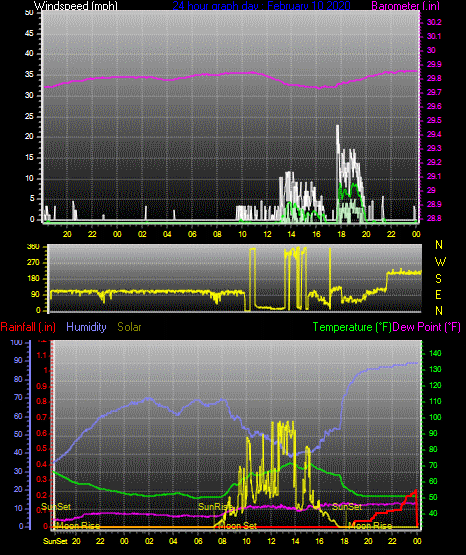Click the 0.8 rainfall scale value
Screen dimensions: 466x555
pos(42,401)
